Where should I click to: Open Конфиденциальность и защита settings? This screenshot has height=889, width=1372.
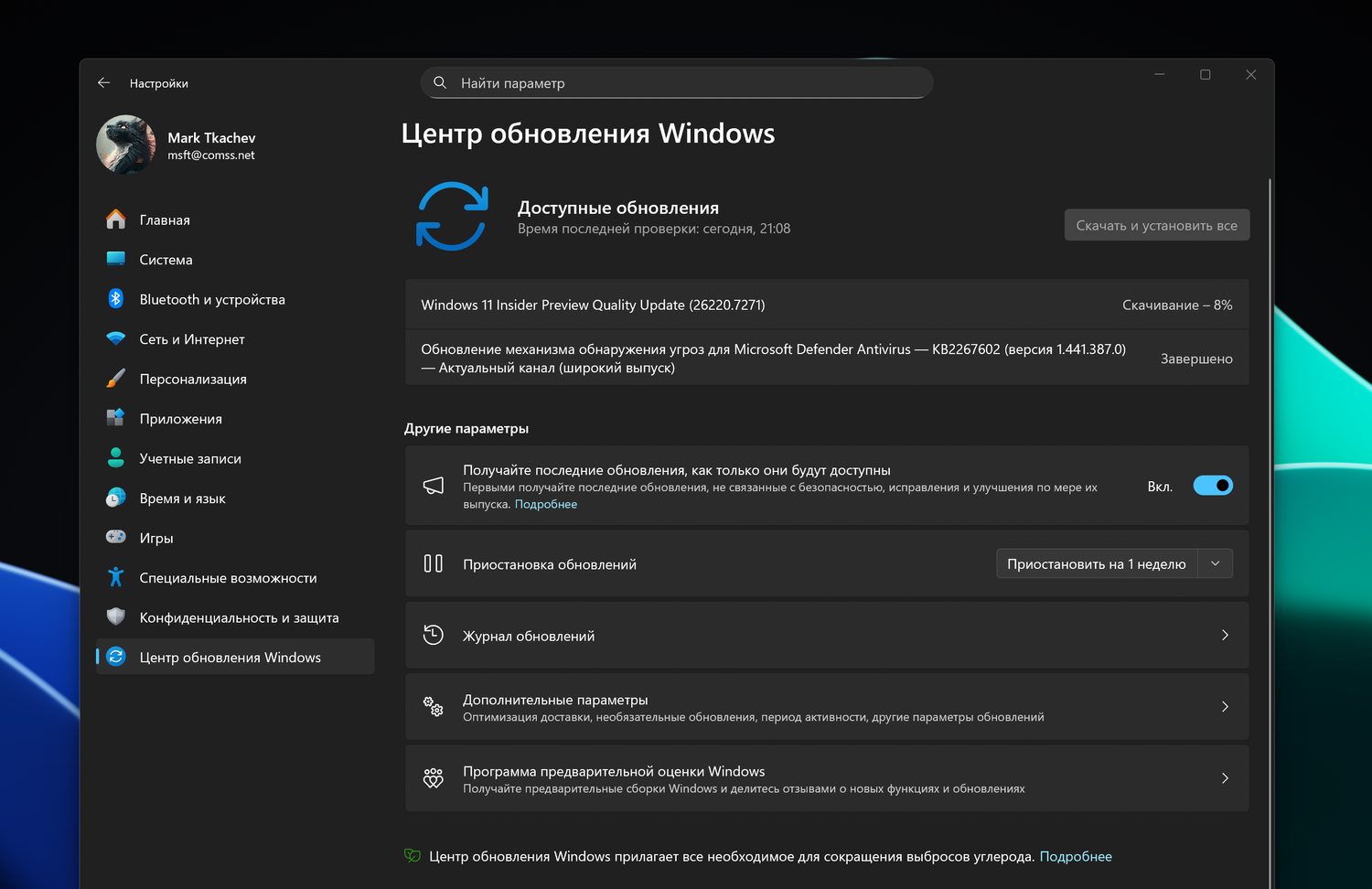115,616
